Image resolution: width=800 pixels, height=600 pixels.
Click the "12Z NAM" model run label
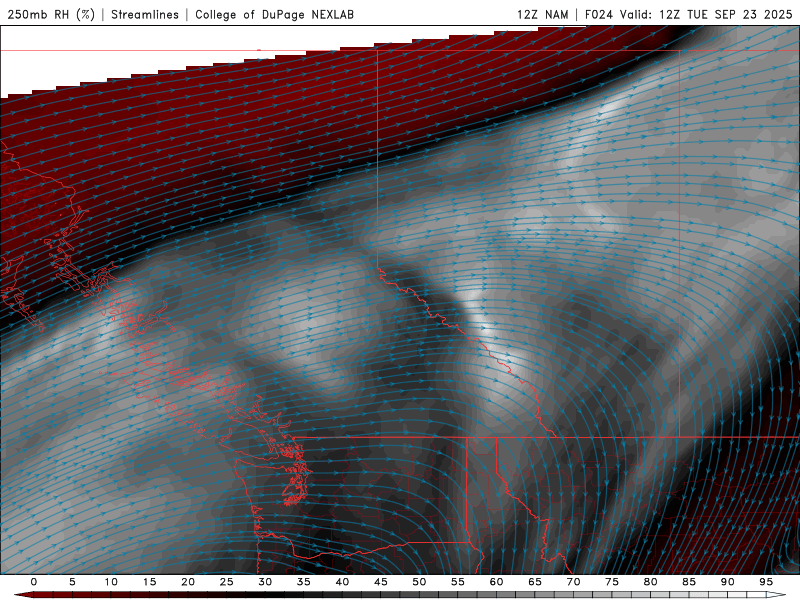pyautogui.click(x=542, y=14)
